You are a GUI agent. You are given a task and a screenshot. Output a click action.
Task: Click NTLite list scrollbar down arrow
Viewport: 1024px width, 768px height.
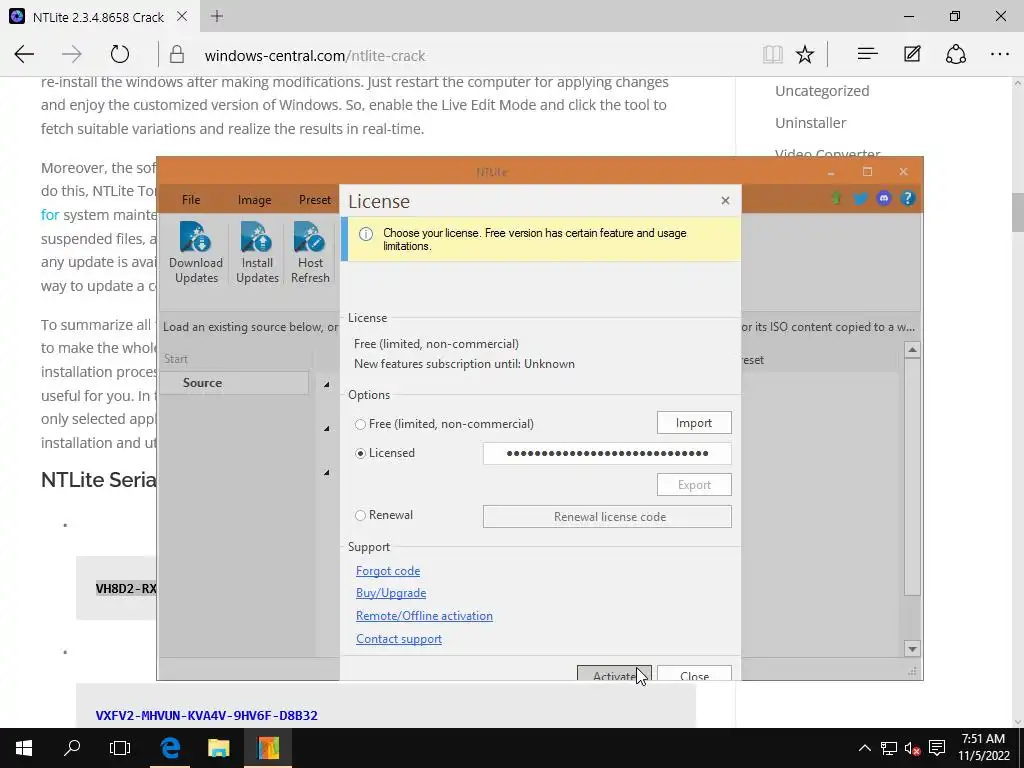(912, 649)
